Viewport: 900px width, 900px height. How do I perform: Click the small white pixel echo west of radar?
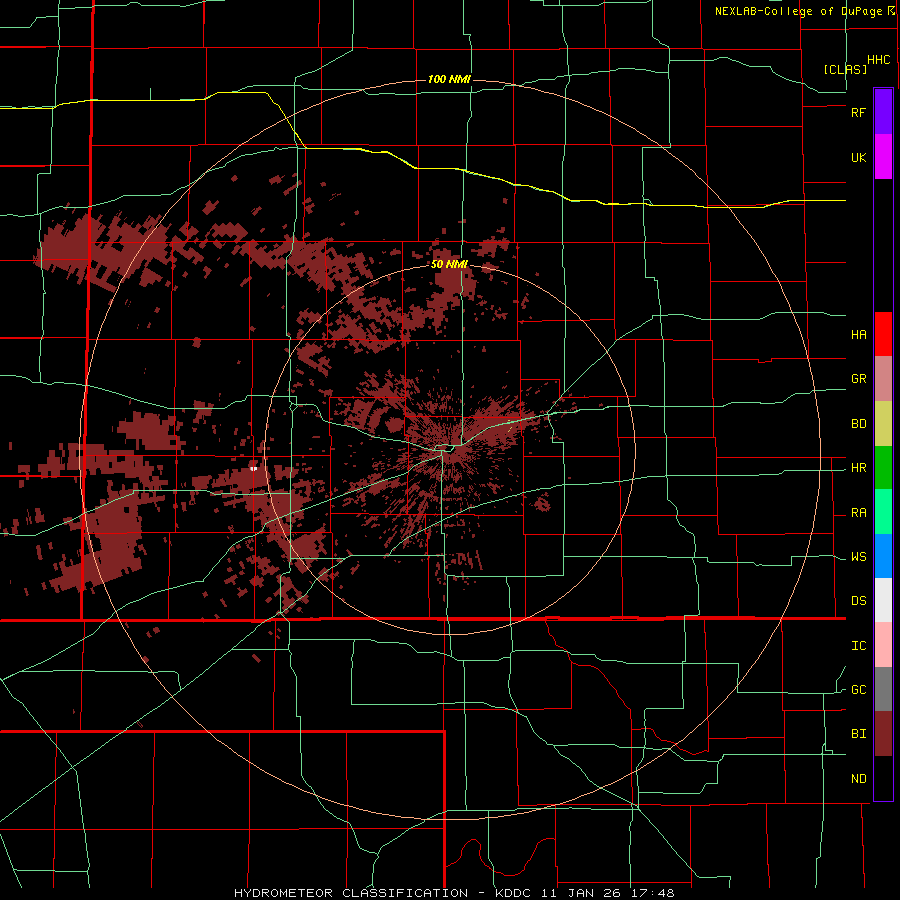point(254,468)
